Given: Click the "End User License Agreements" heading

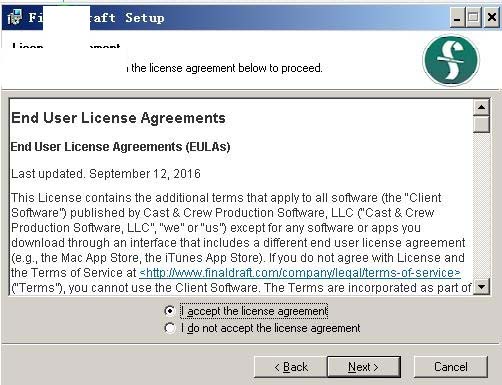Looking at the screenshot, I should (118, 118).
